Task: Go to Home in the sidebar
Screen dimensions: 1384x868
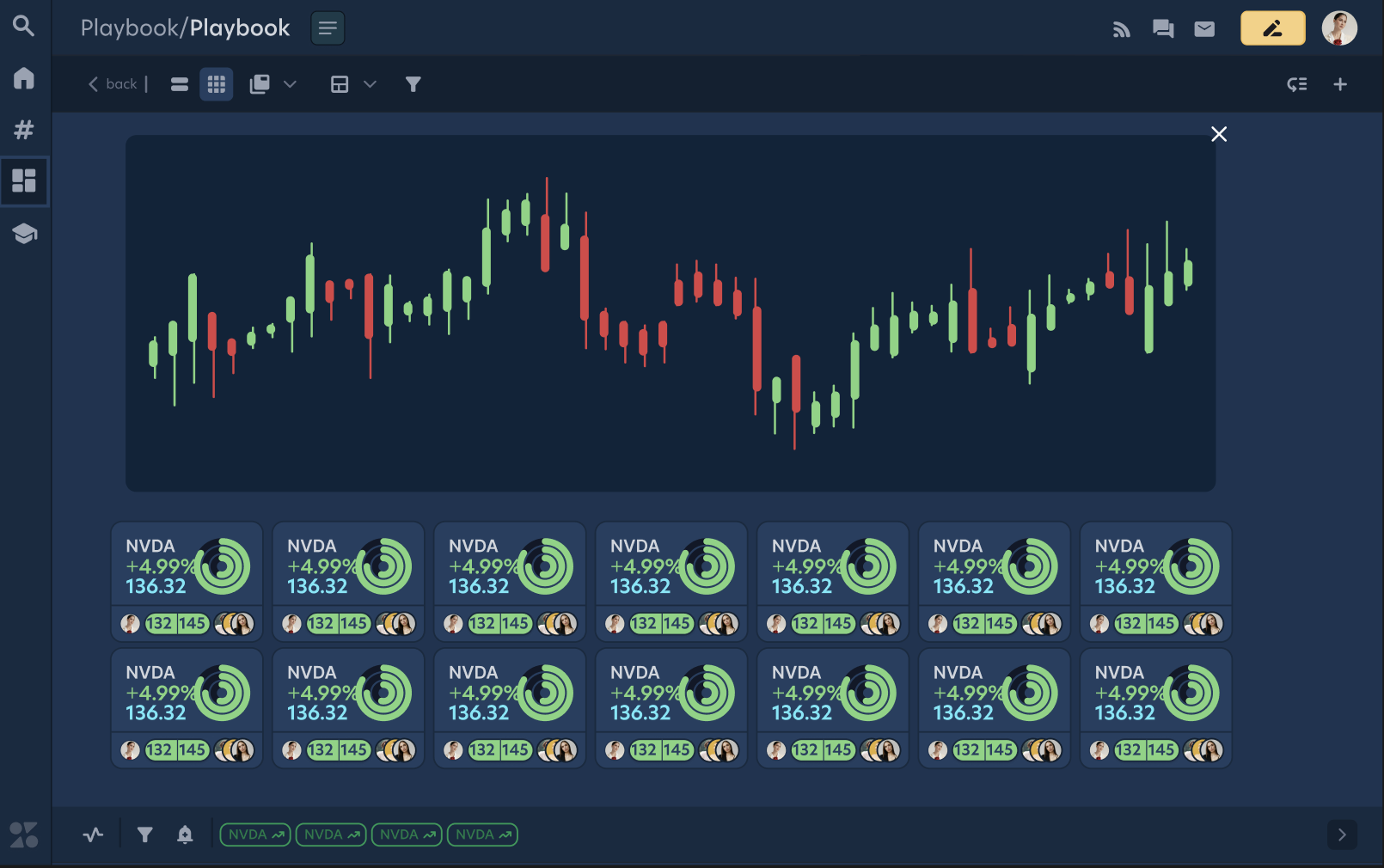Action: coord(24,78)
